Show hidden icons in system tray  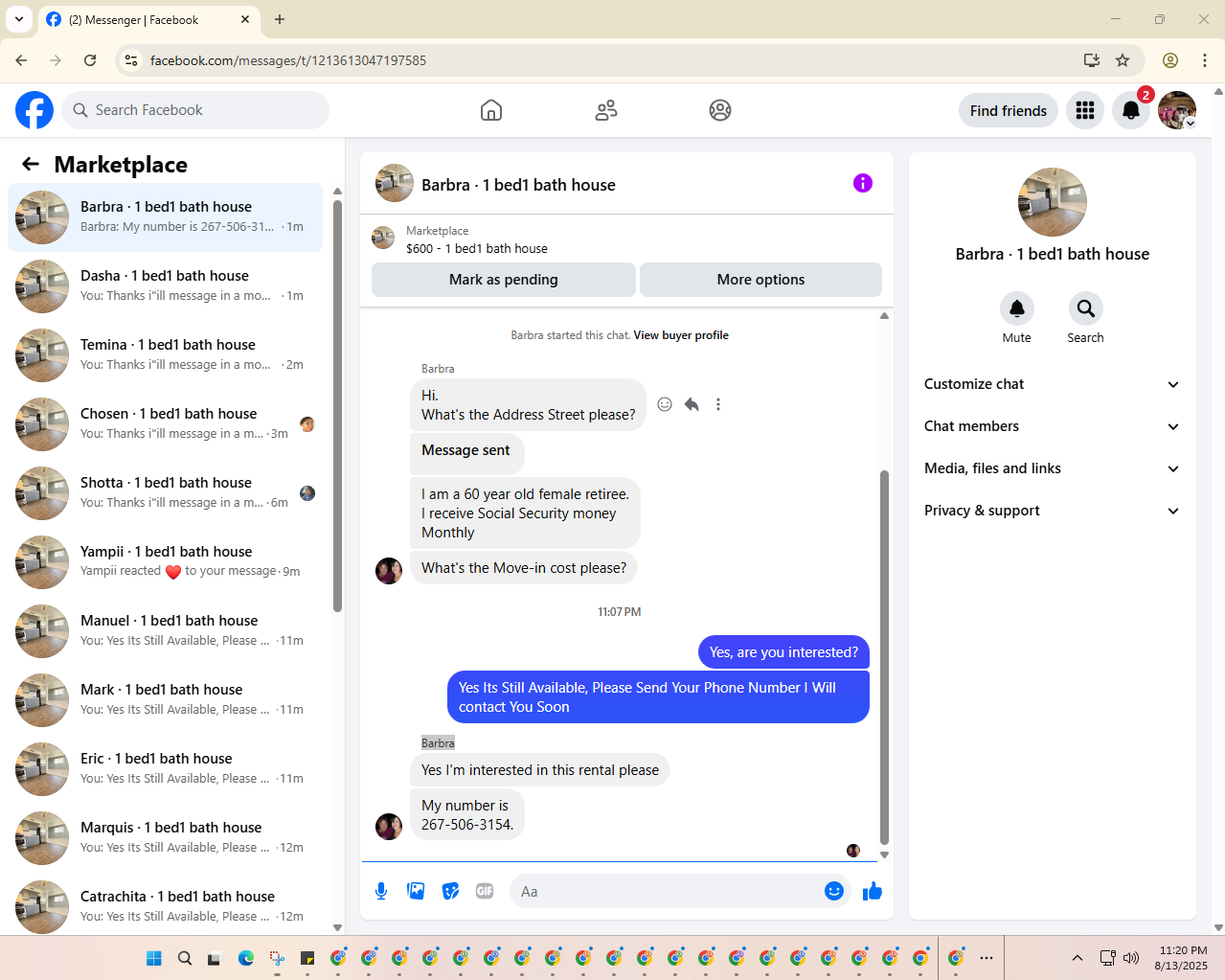(x=1078, y=958)
